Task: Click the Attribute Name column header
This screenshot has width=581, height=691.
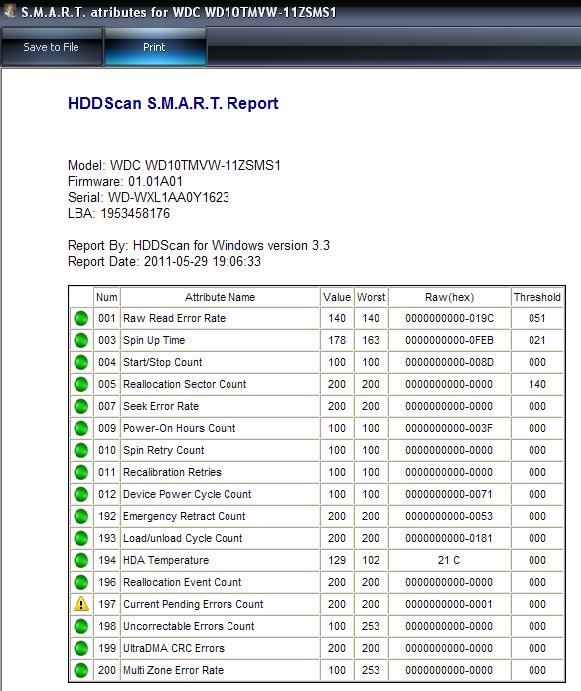Action: tap(220, 297)
